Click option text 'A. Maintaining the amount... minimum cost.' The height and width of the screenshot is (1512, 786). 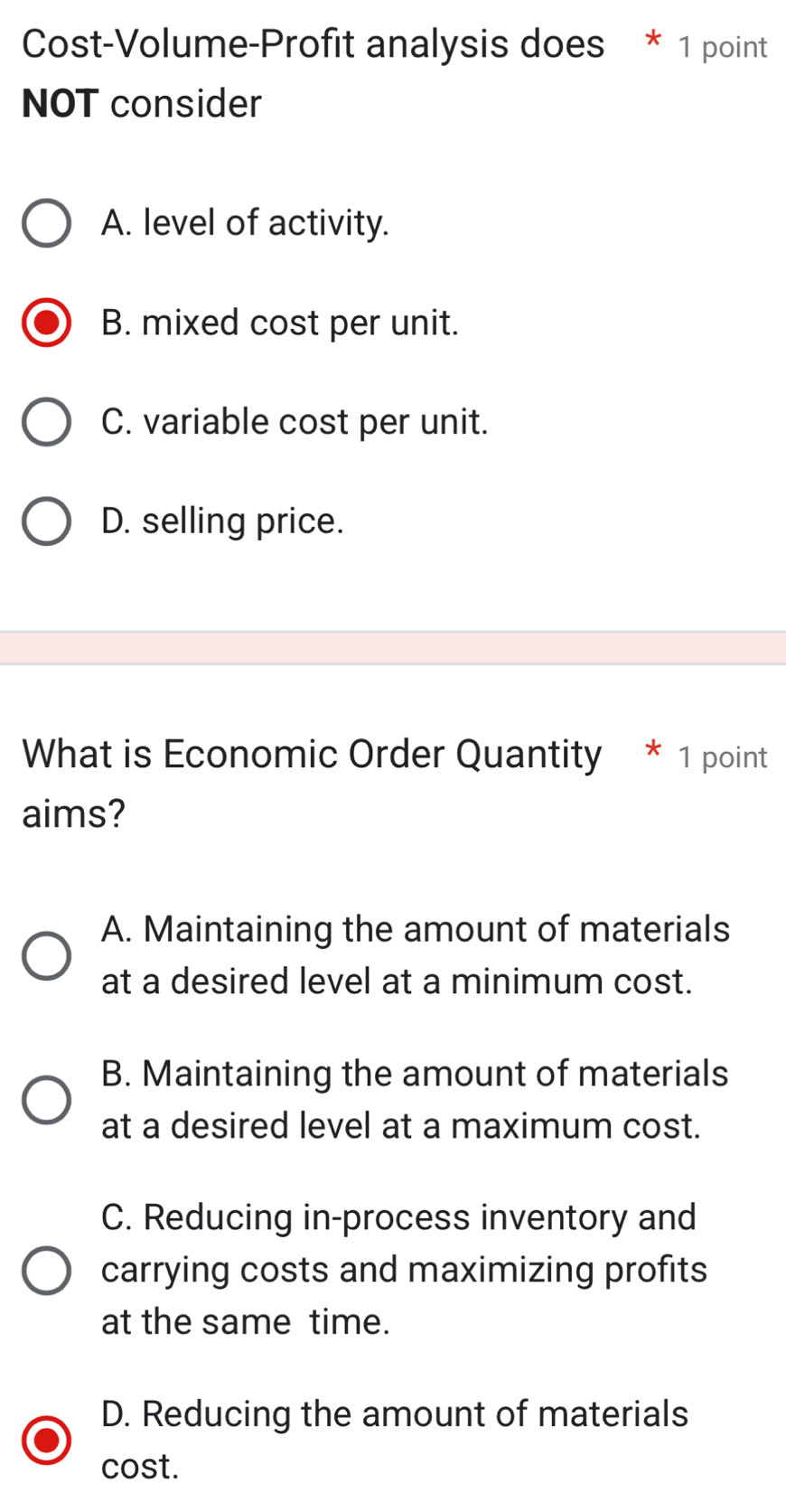[x=415, y=955]
